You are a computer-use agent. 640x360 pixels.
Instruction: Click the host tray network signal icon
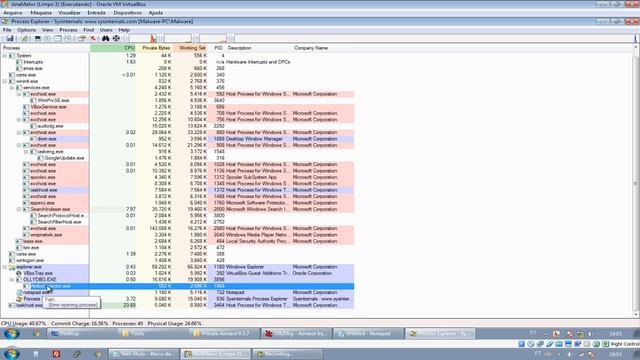580,354
